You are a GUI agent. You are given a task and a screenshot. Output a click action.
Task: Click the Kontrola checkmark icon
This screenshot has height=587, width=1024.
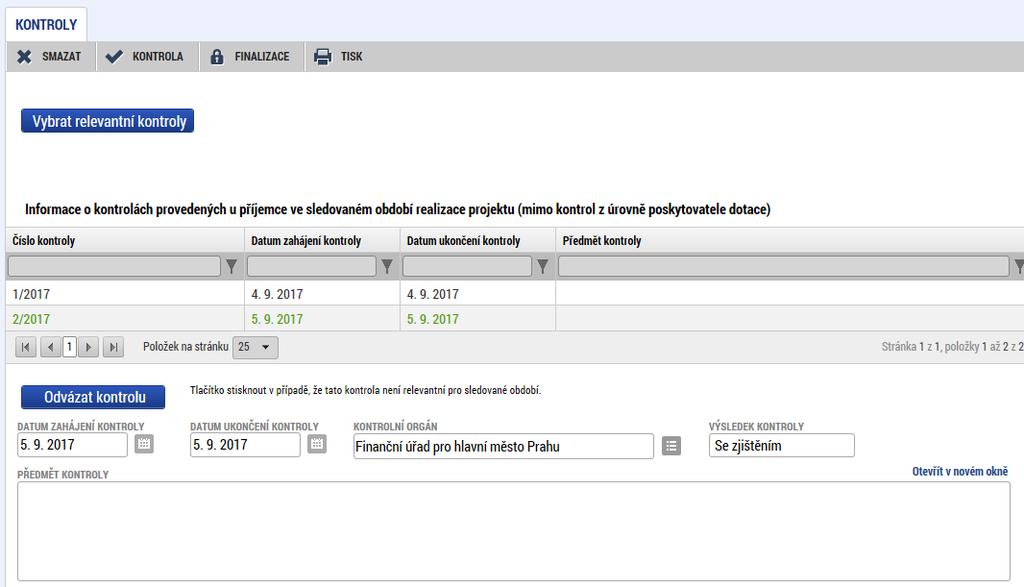click(x=114, y=57)
